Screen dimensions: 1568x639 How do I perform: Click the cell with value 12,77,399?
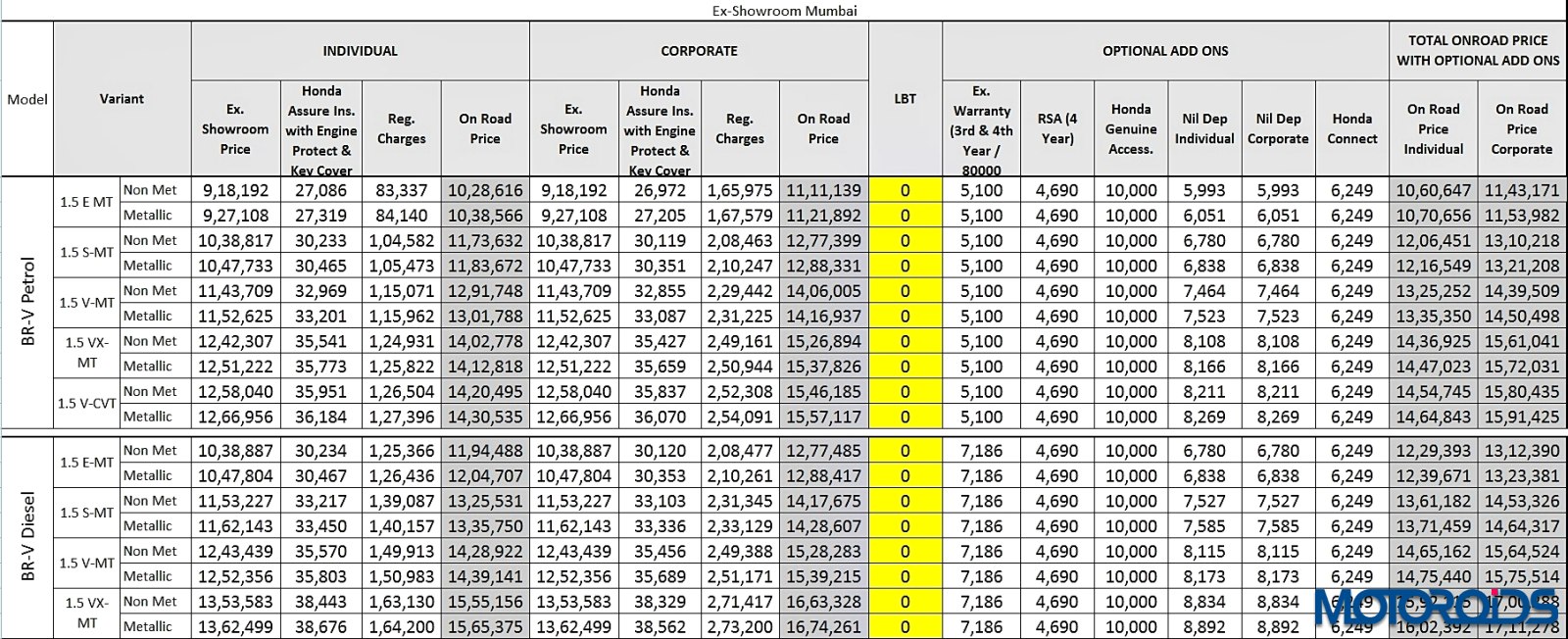(823, 240)
